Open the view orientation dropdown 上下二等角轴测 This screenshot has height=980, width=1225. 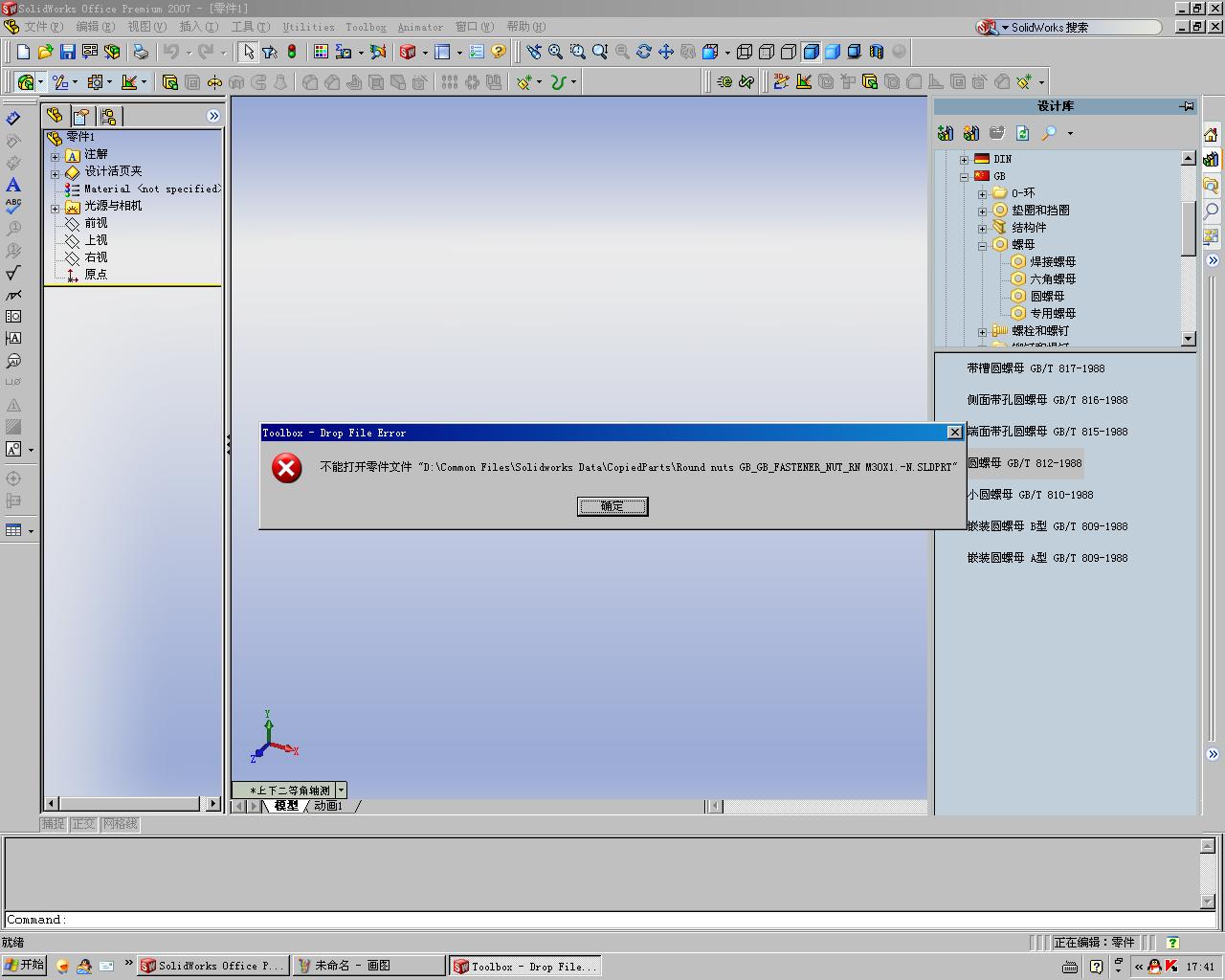coord(341,791)
